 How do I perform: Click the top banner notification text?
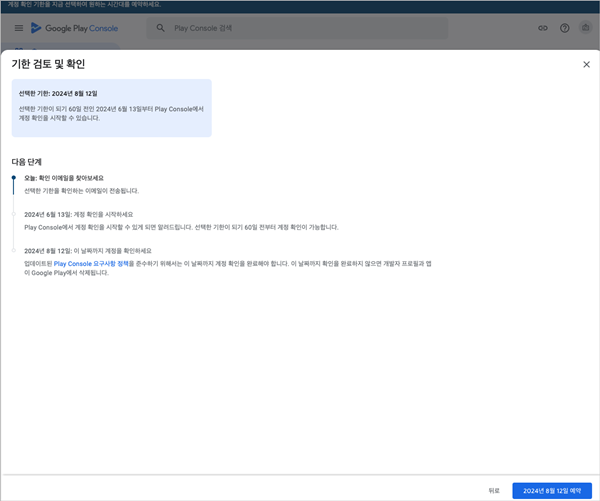84,5
